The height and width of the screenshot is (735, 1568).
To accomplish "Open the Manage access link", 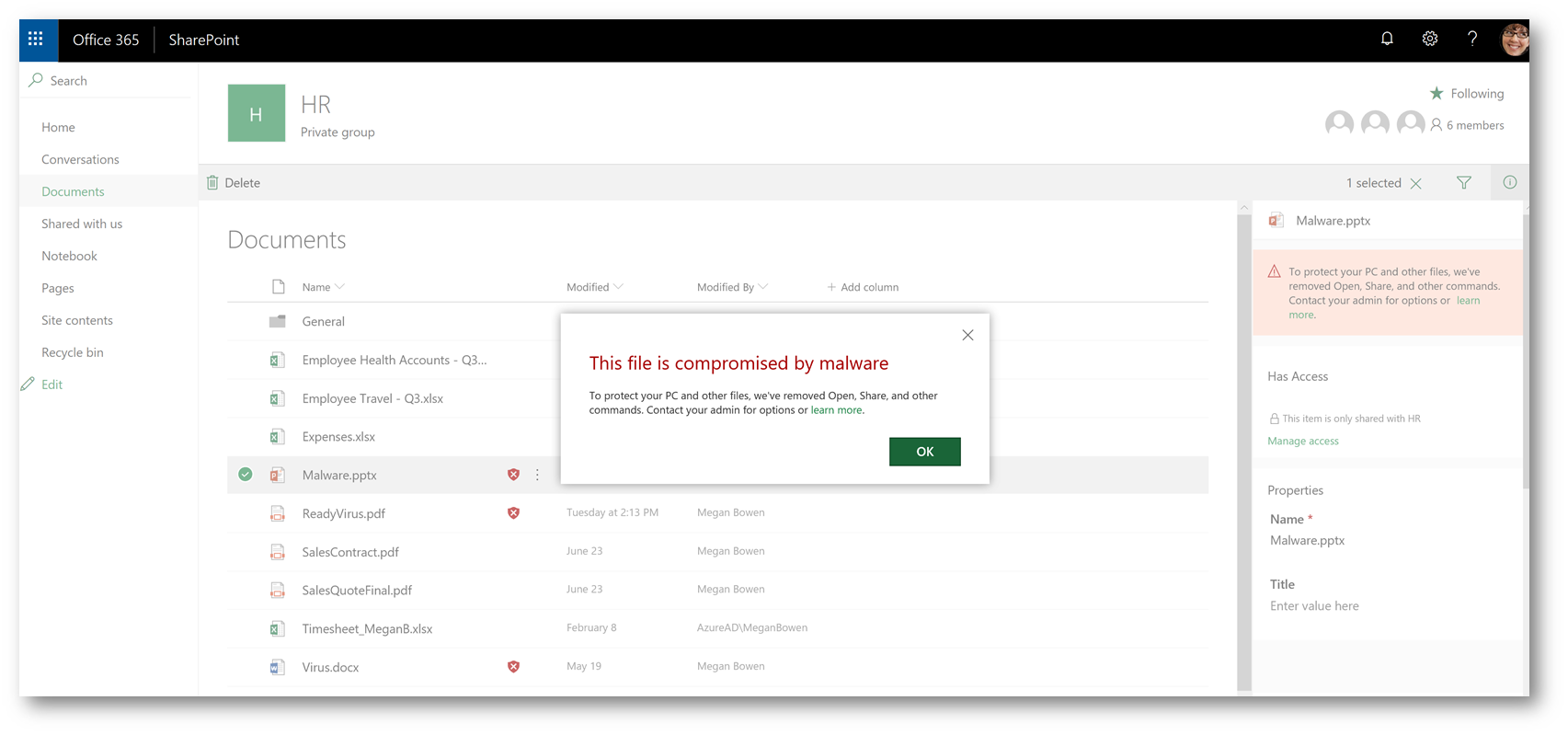I will click(x=1303, y=442).
